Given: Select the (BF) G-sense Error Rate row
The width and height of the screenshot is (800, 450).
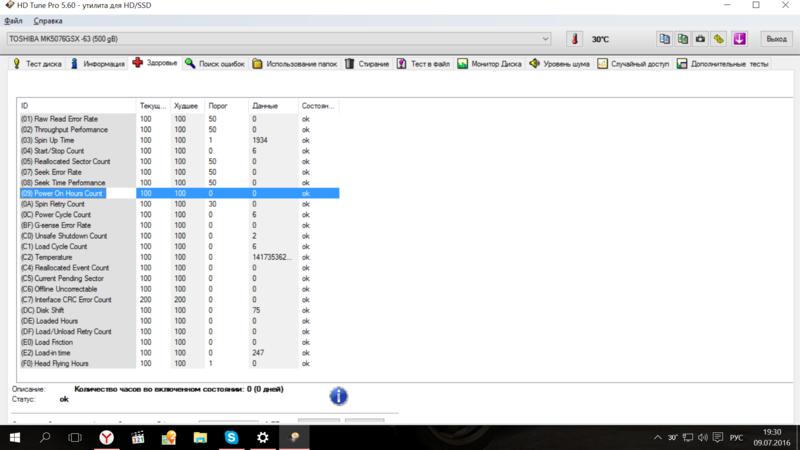Looking at the screenshot, I should 179,225.
